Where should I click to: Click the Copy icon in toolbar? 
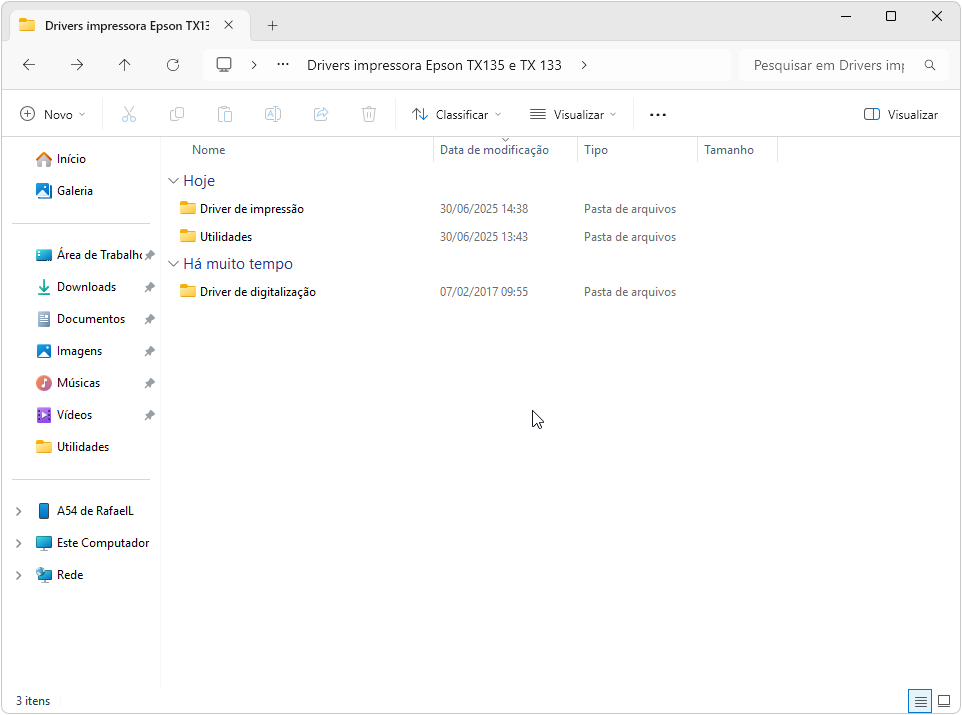pos(177,114)
